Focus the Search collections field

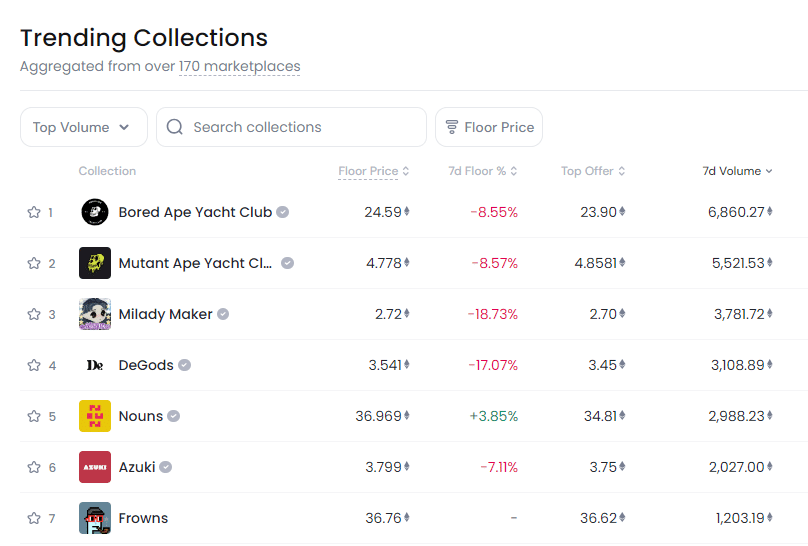(x=291, y=127)
